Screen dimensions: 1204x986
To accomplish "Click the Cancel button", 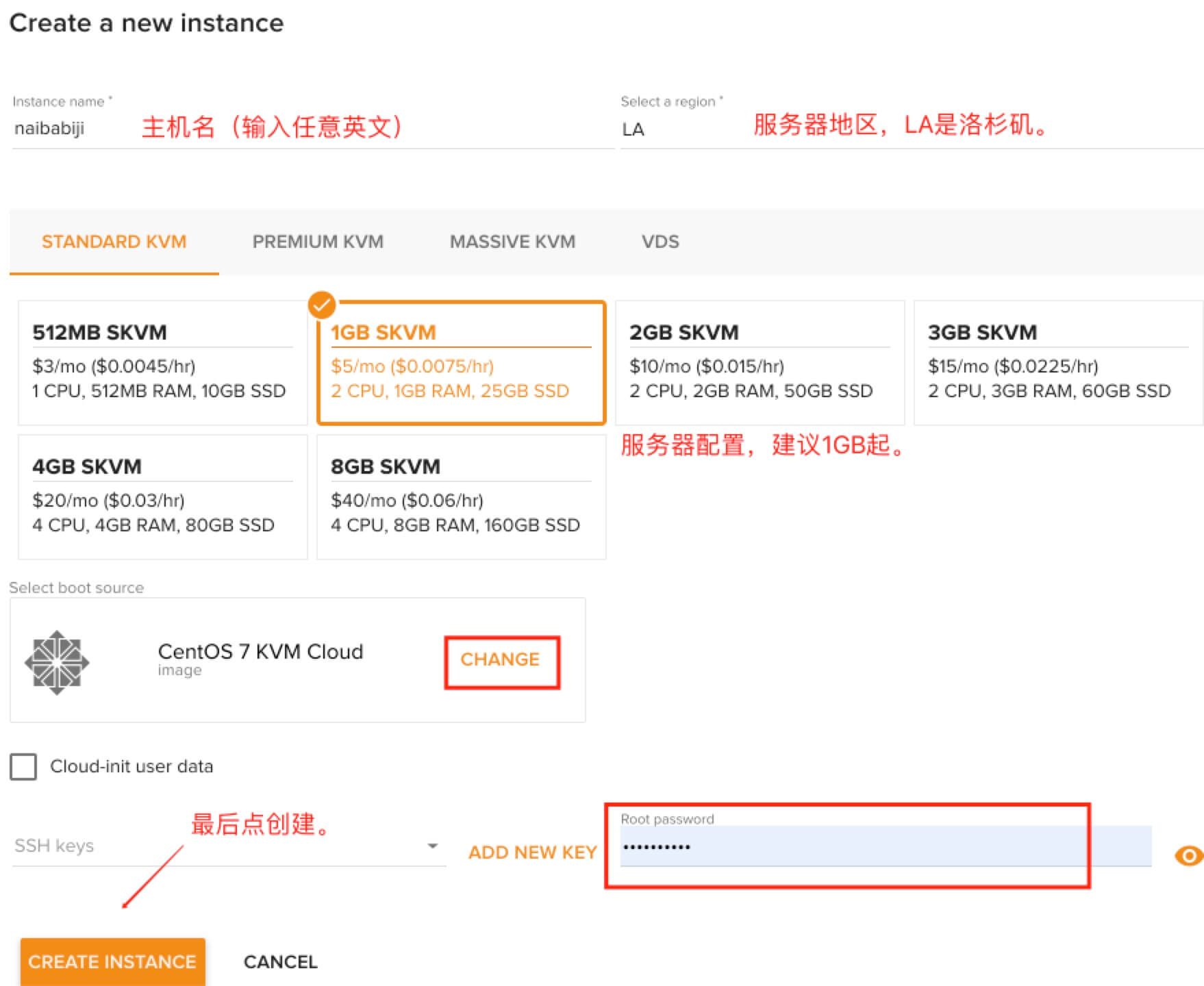I will [x=280, y=962].
